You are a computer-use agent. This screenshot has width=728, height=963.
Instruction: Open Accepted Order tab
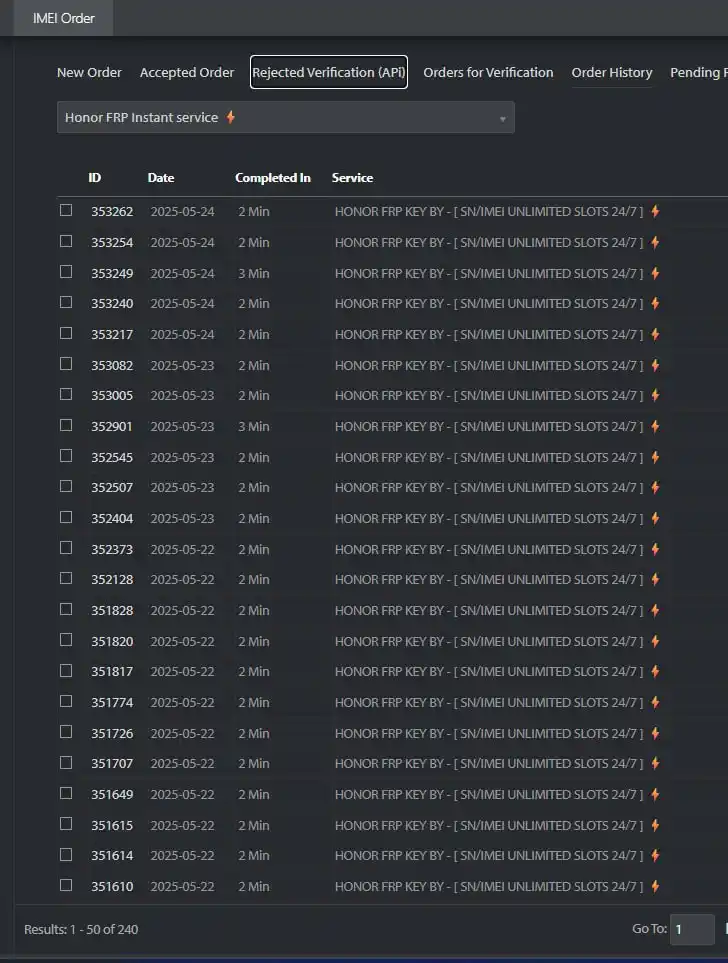tap(187, 72)
